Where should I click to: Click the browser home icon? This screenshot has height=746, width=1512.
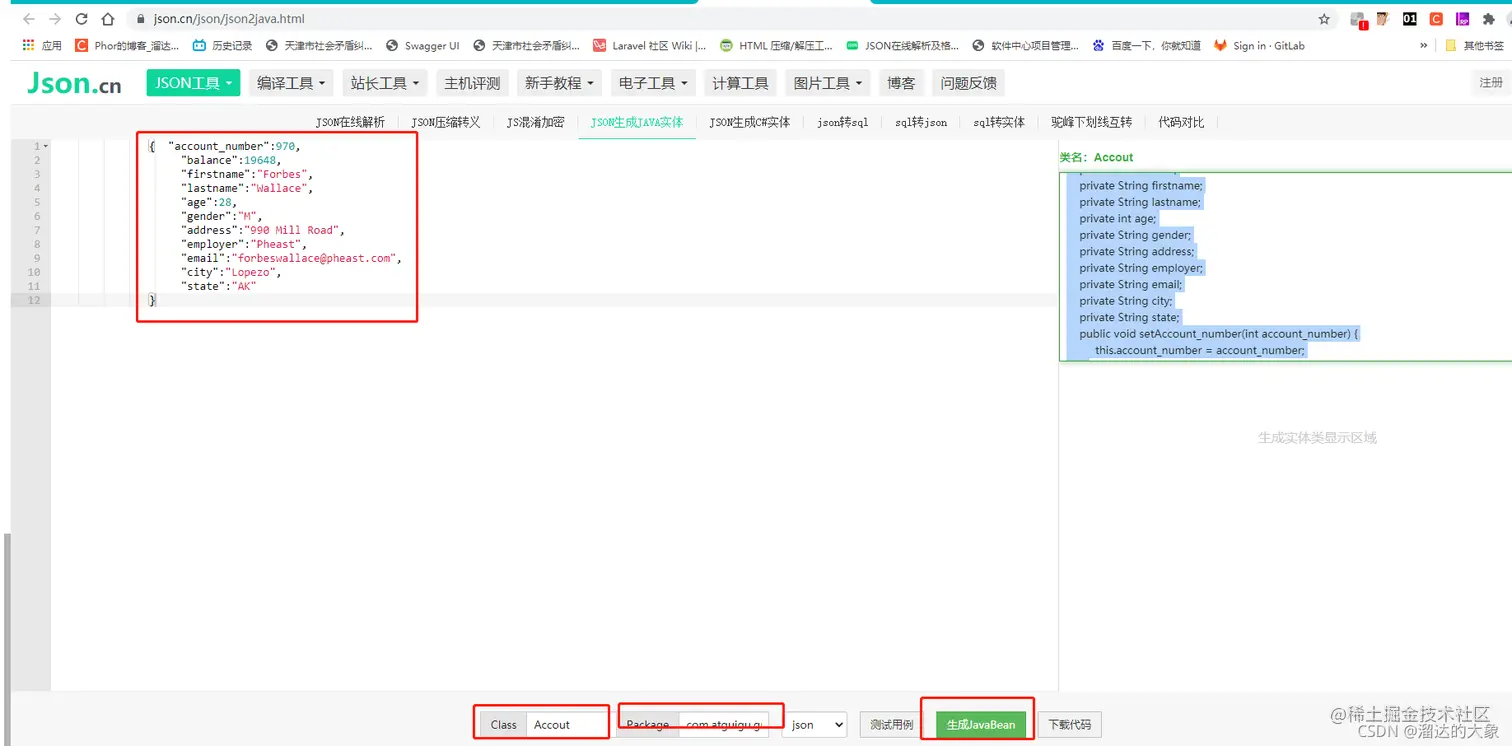click(x=107, y=18)
